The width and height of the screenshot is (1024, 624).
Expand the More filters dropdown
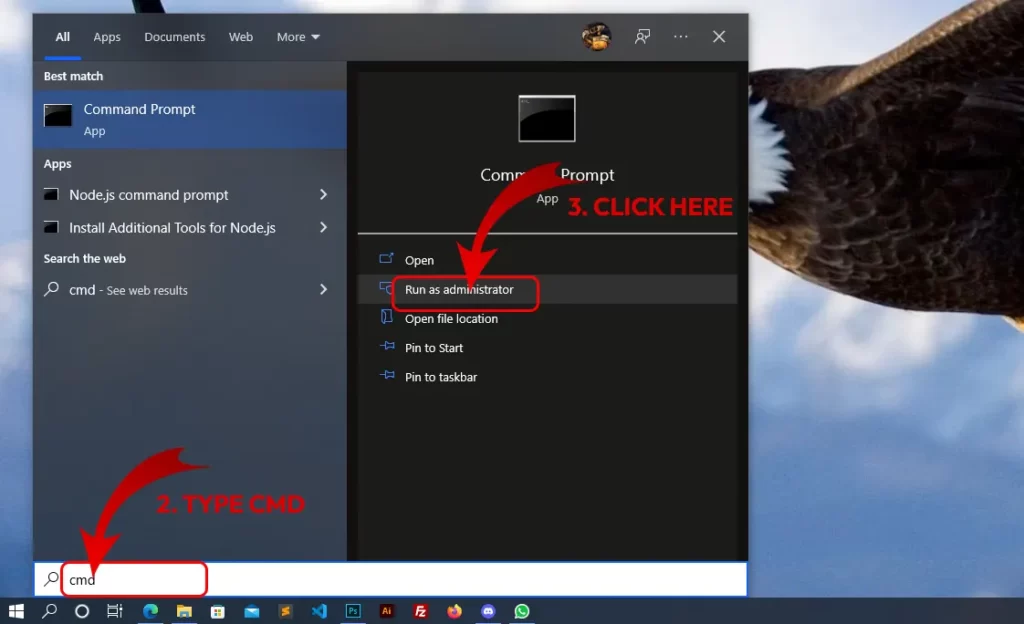(x=298, y=37)
